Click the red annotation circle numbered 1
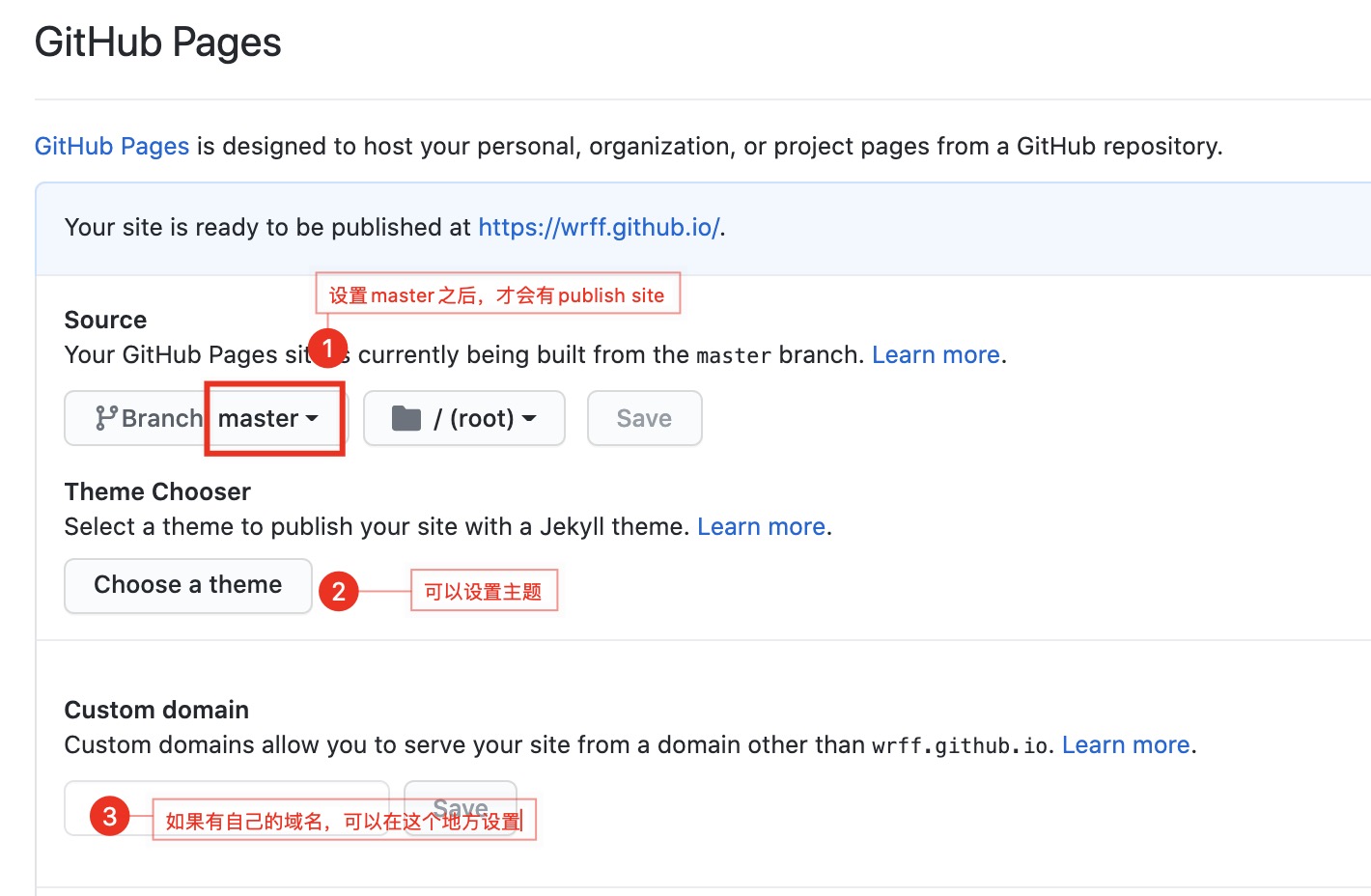The height and width of the screenshot is (896, 1371). (327, 348)
